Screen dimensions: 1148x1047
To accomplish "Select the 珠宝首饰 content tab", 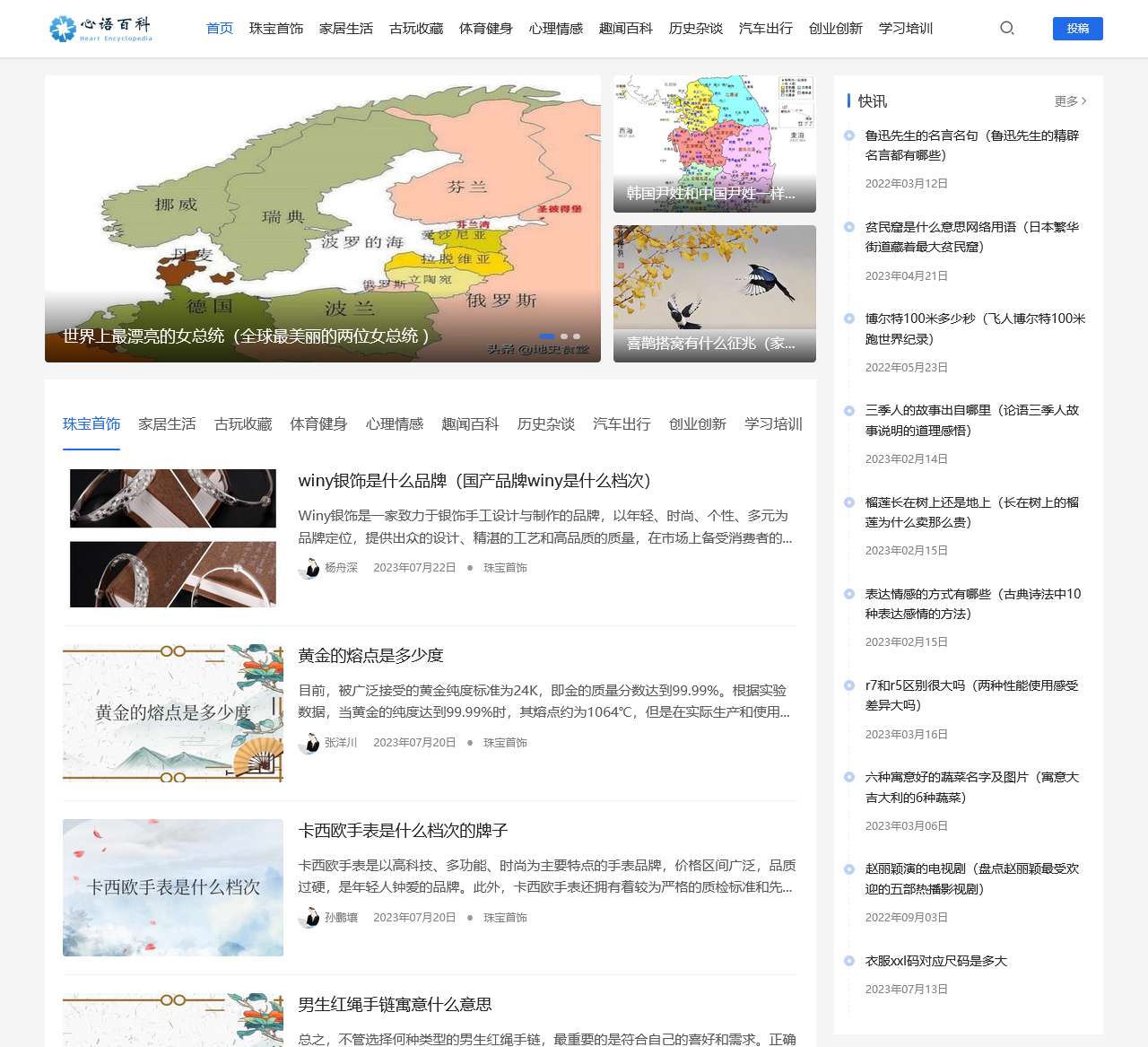I will (91, 424).
